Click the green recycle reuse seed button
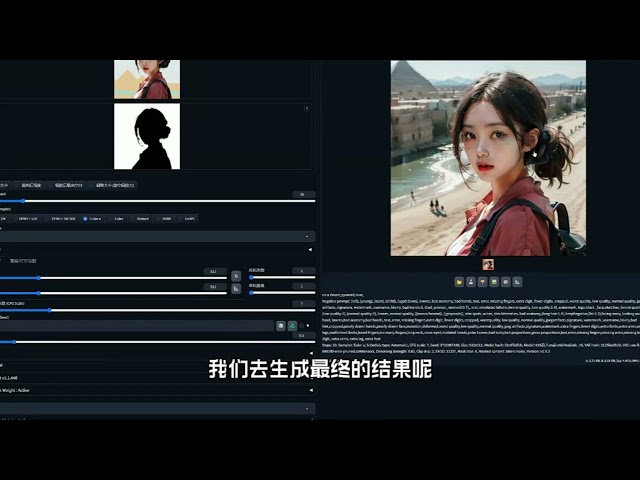The height and width of the screenshot is (480, 640). (x=292, y=325)
